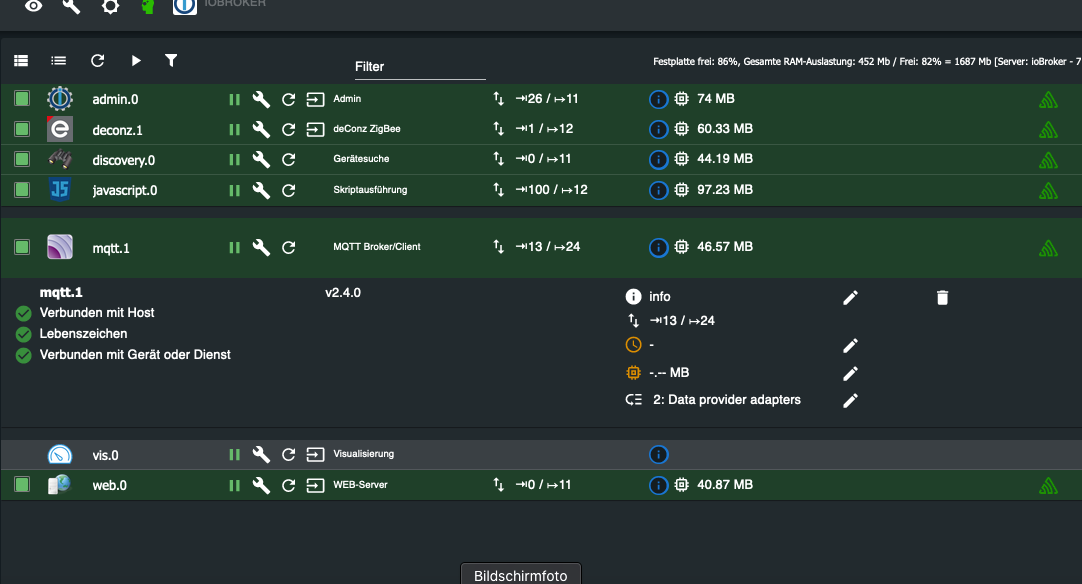
Task: Toggle the admin.0 checkbox
Action: [22, 99]
